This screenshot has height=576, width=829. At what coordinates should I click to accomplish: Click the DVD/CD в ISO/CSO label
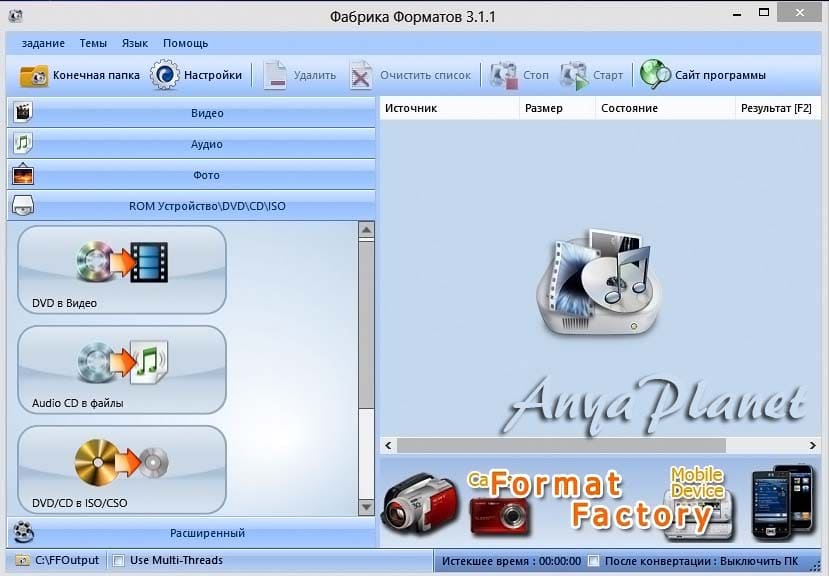tap(80, 503)
